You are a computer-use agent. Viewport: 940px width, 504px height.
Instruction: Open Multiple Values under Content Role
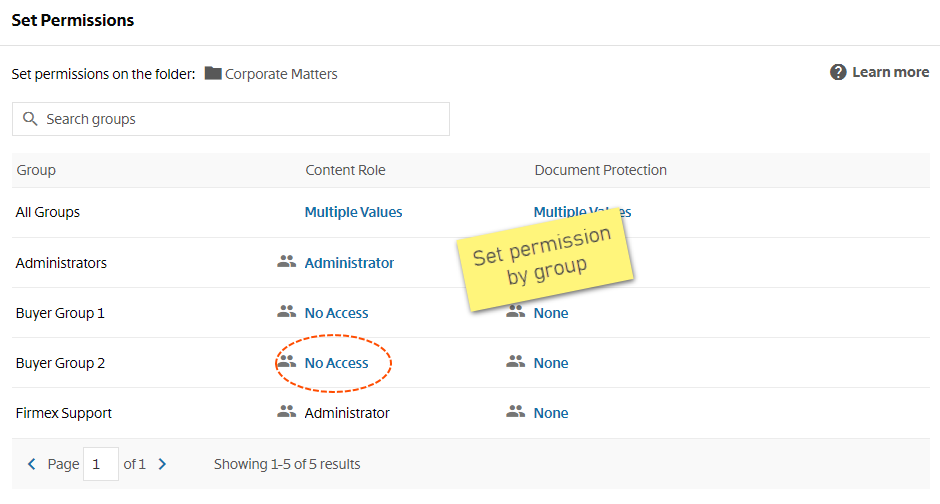coord(353,212)
